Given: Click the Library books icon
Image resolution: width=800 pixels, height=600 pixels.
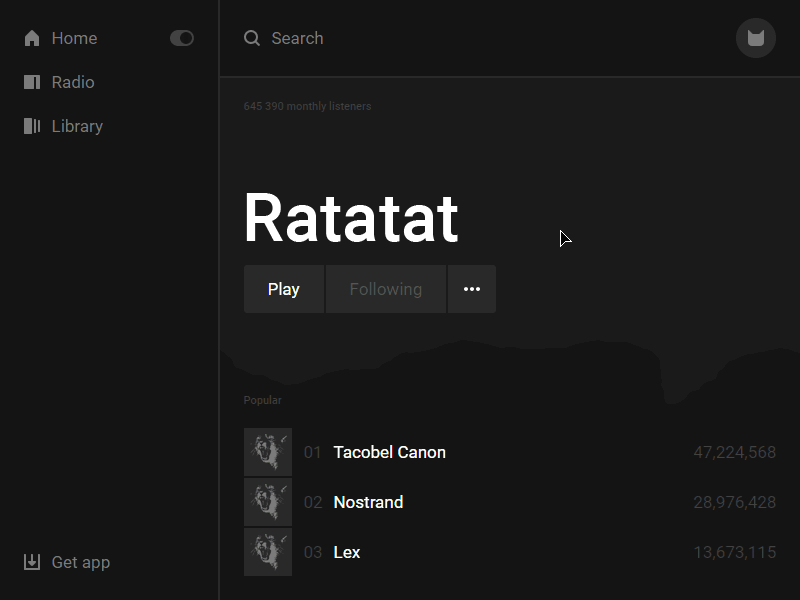Looking at the screenshot, I should click(32, 126).
